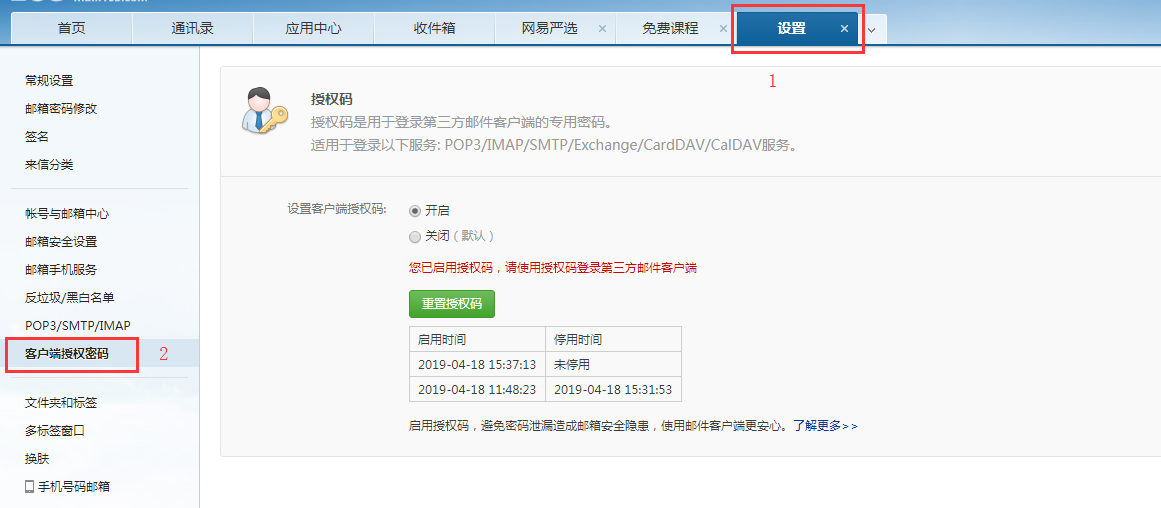
Task: Open 常规设置 in sidebar
Action: [x=49, y=81]
